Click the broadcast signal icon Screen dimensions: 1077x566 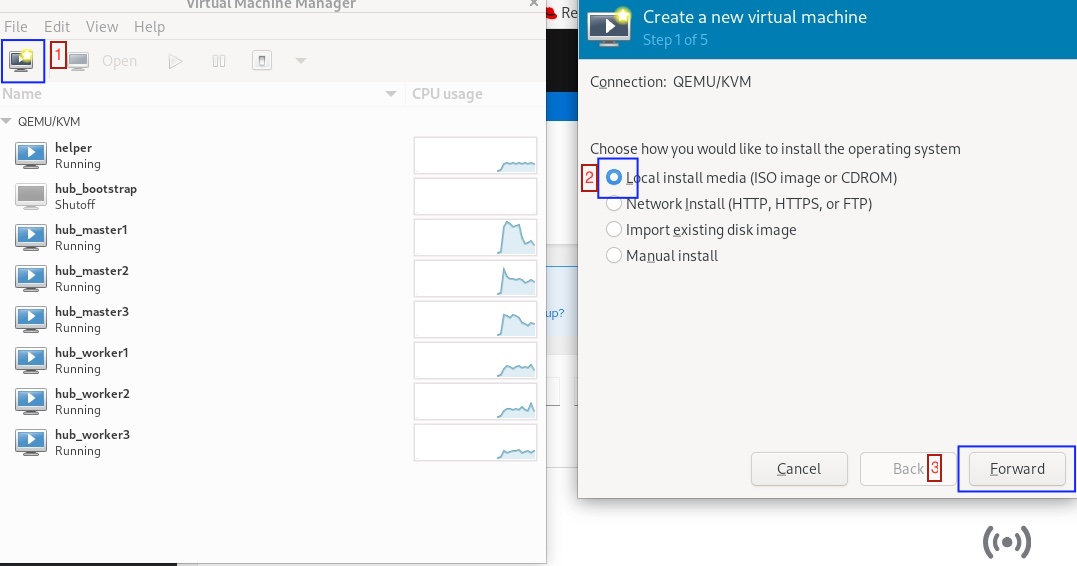coord(1007,543)
